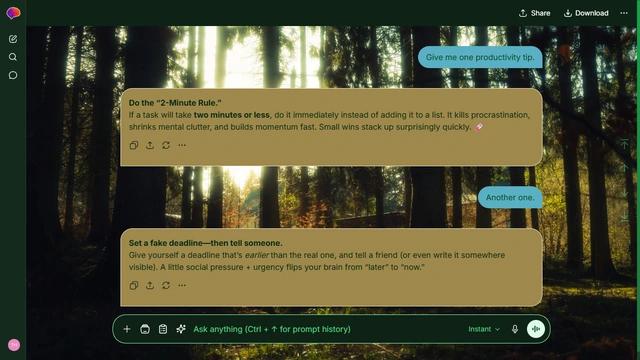This screenshot has height=360, width=640.
Task: Click 'Set a fake deadline—then tell someone.' heading
Action: [206, 243]
